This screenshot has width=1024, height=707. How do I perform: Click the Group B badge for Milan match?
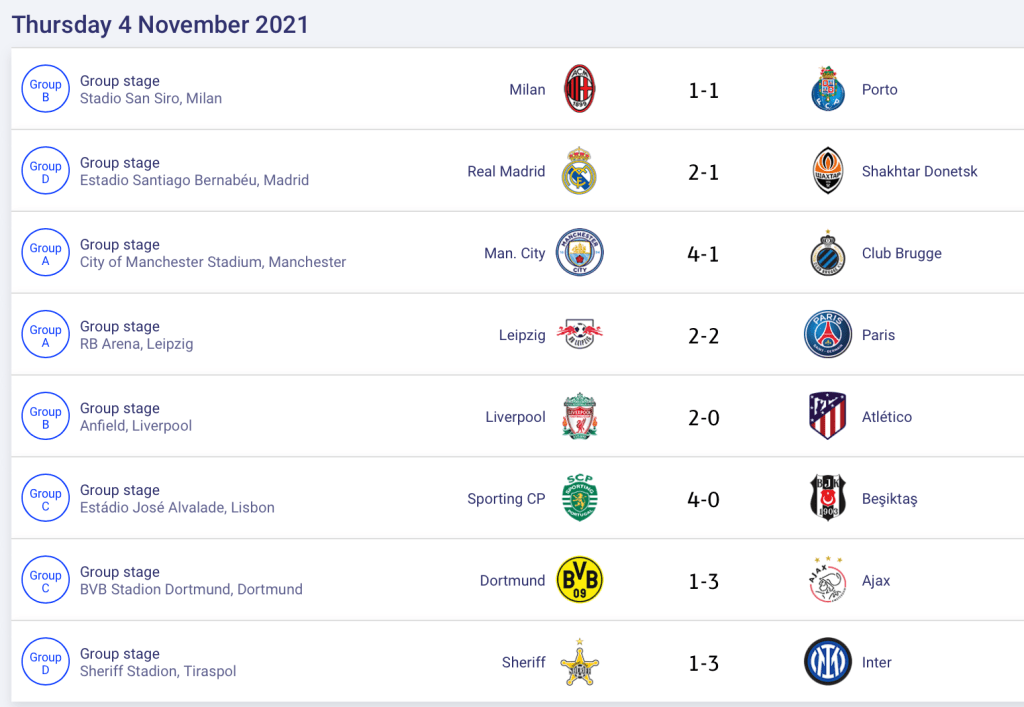(x=45, y=90)
